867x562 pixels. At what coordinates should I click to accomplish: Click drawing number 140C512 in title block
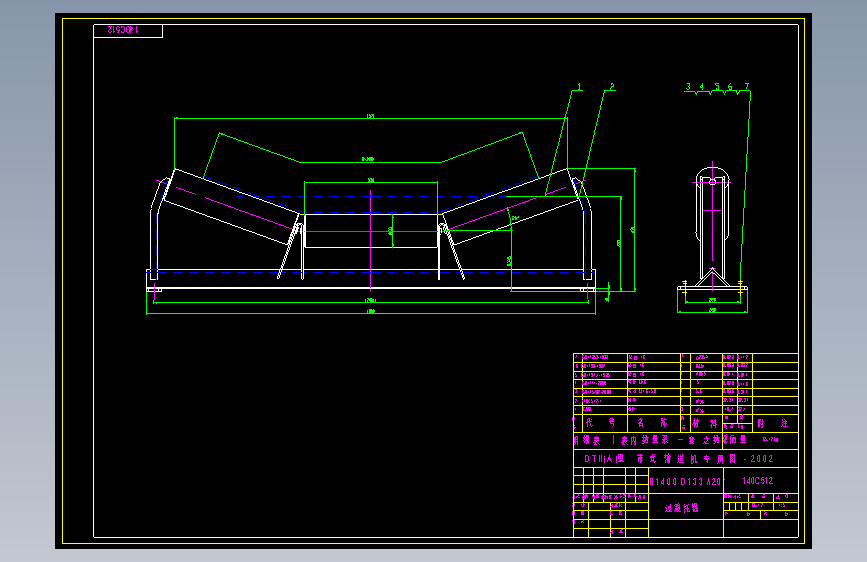point(758,481)
